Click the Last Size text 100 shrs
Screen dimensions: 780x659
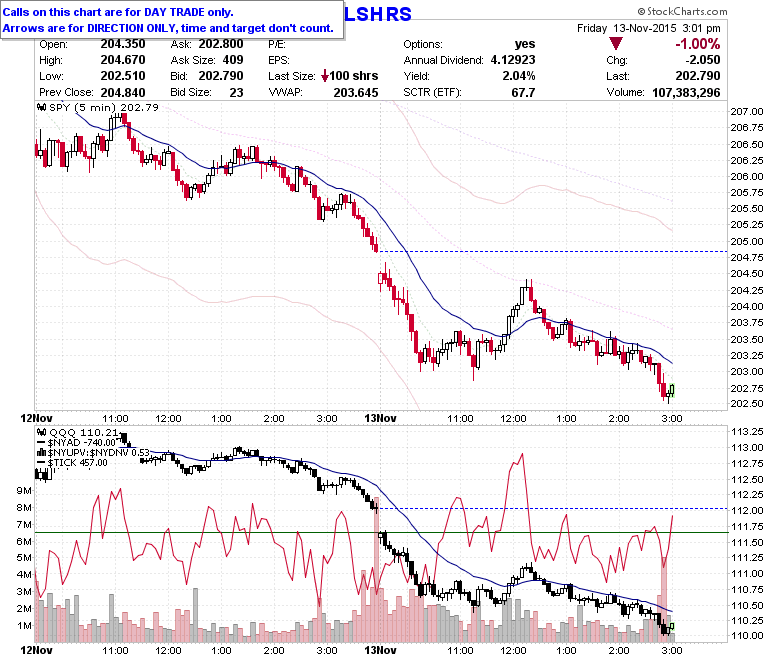point(354,76)
